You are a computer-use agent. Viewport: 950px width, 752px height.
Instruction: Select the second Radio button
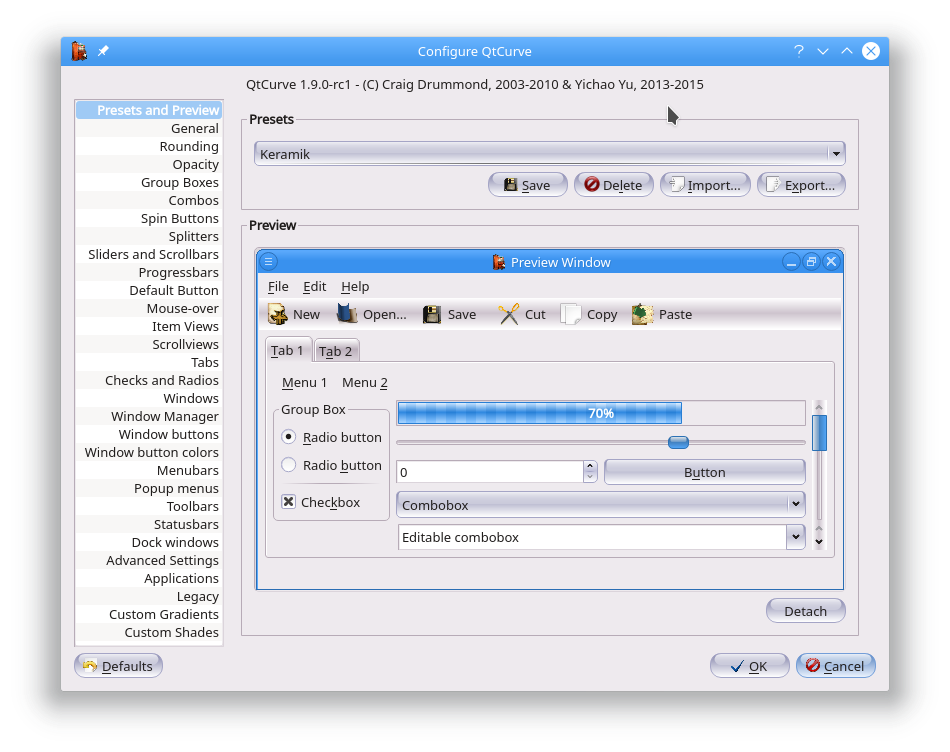point(289,465)
